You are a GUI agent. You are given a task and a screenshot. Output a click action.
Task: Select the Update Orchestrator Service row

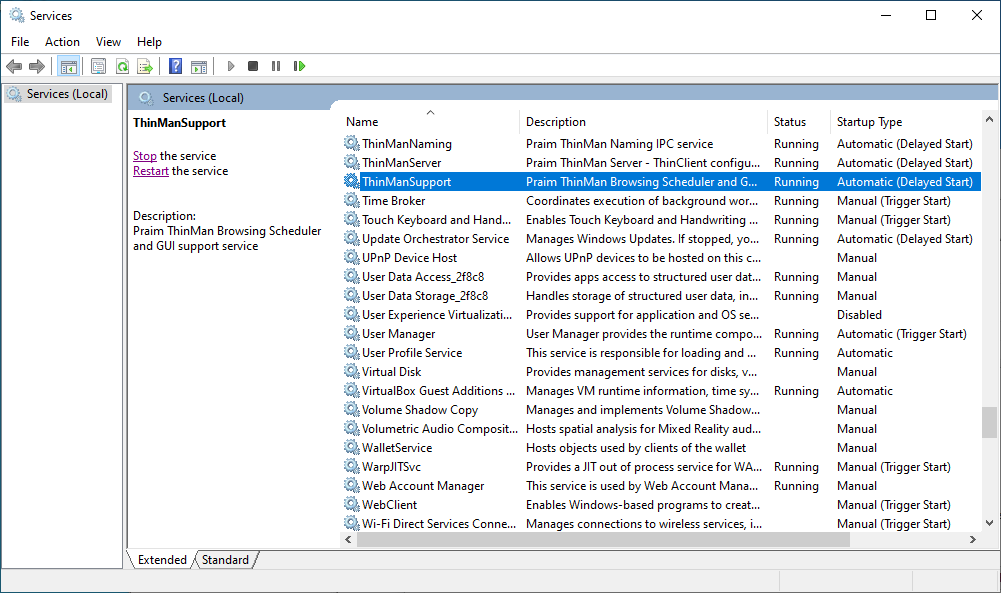tap(660, 239)
